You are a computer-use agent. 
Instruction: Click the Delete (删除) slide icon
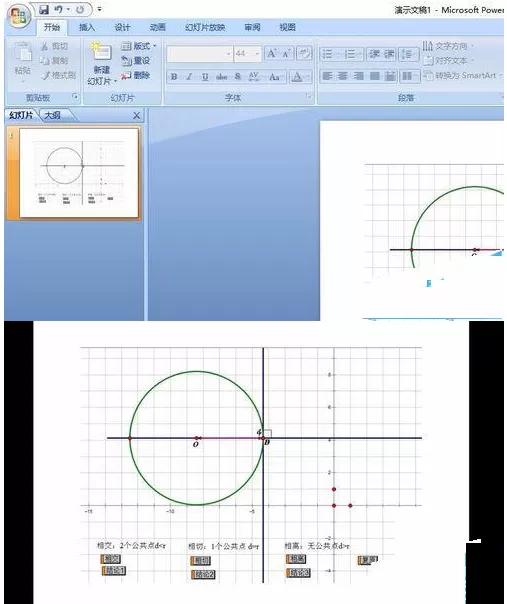coord(126,76)
